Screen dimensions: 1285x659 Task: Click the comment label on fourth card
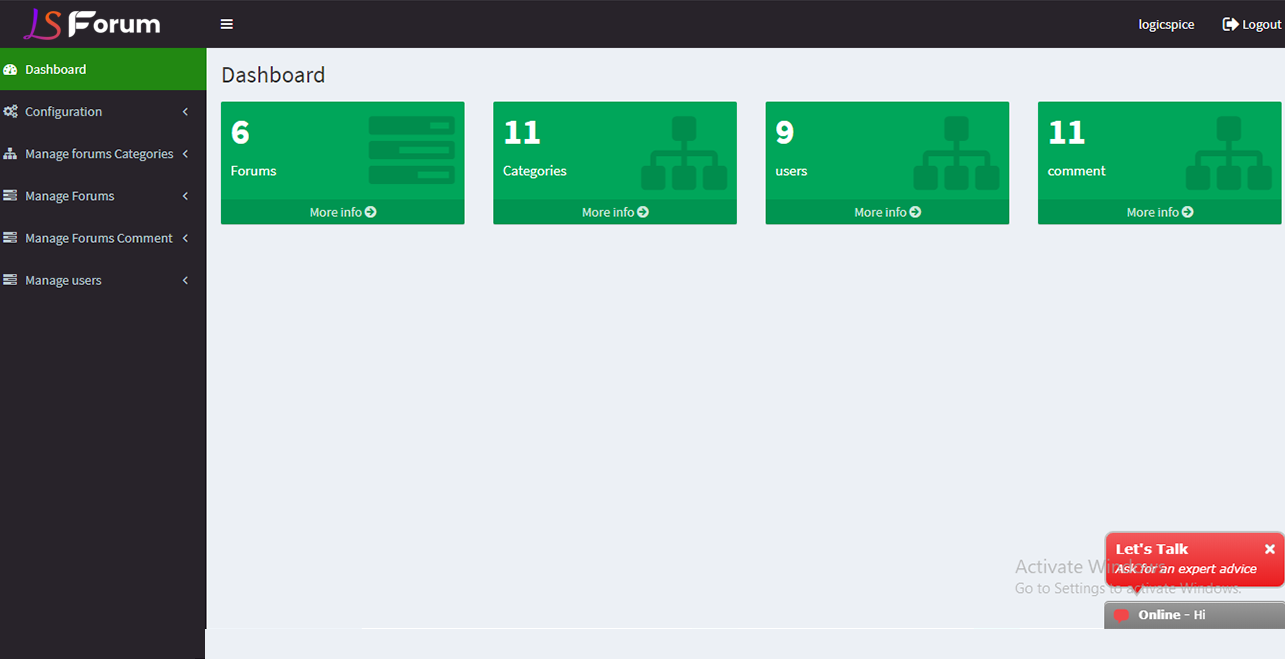point(1077,171)
